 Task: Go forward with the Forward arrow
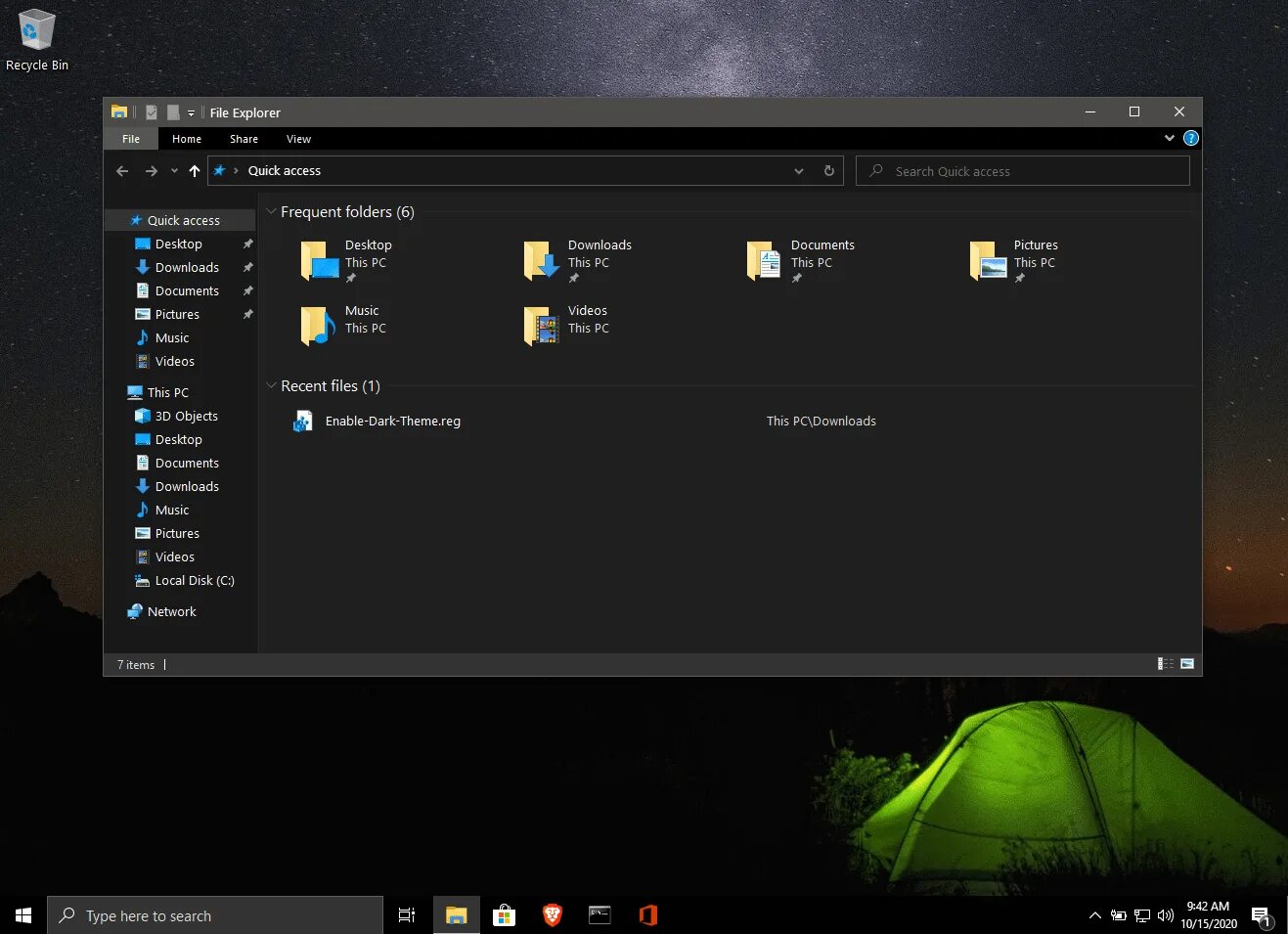click(x=151, y=171)
